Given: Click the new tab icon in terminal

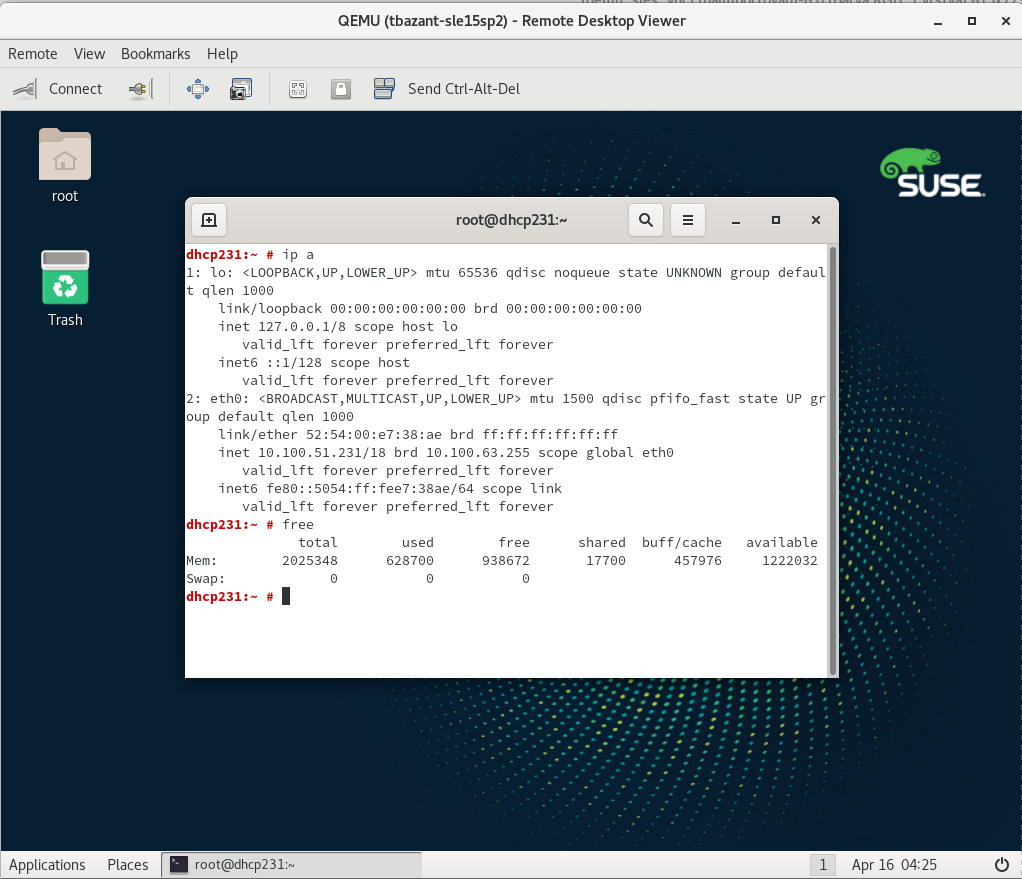Looking at the screenshot, I should (x=209, y=220).
